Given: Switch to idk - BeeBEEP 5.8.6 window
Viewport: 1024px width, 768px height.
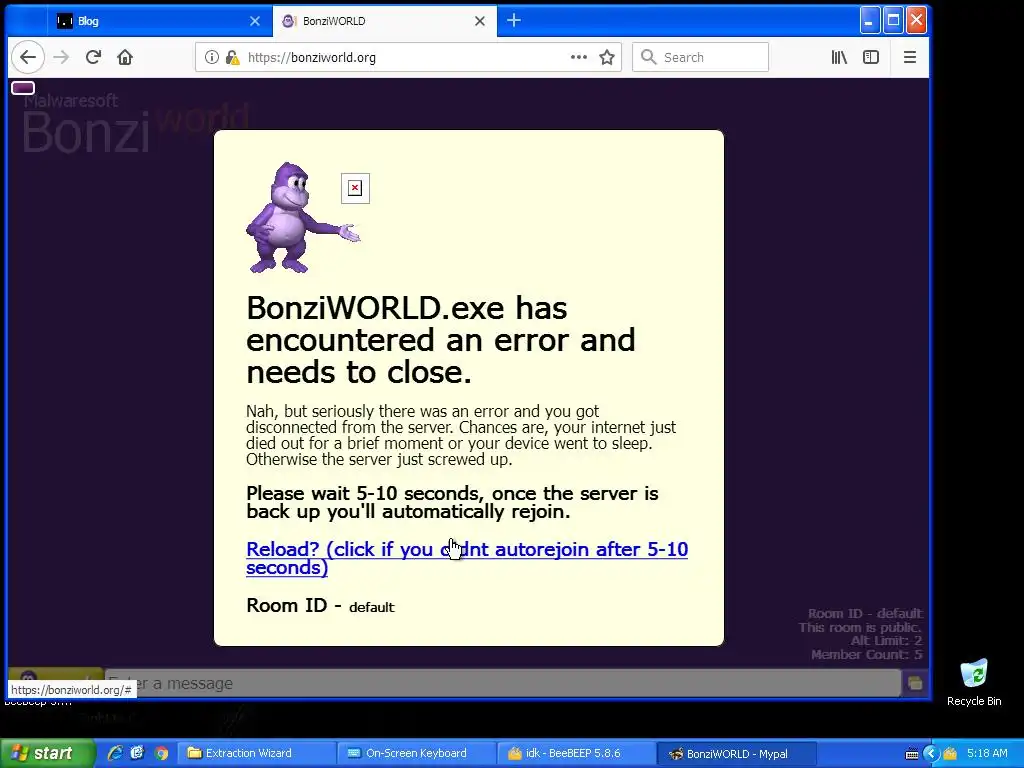Looking at the screenshot, I should click(576, 753).
